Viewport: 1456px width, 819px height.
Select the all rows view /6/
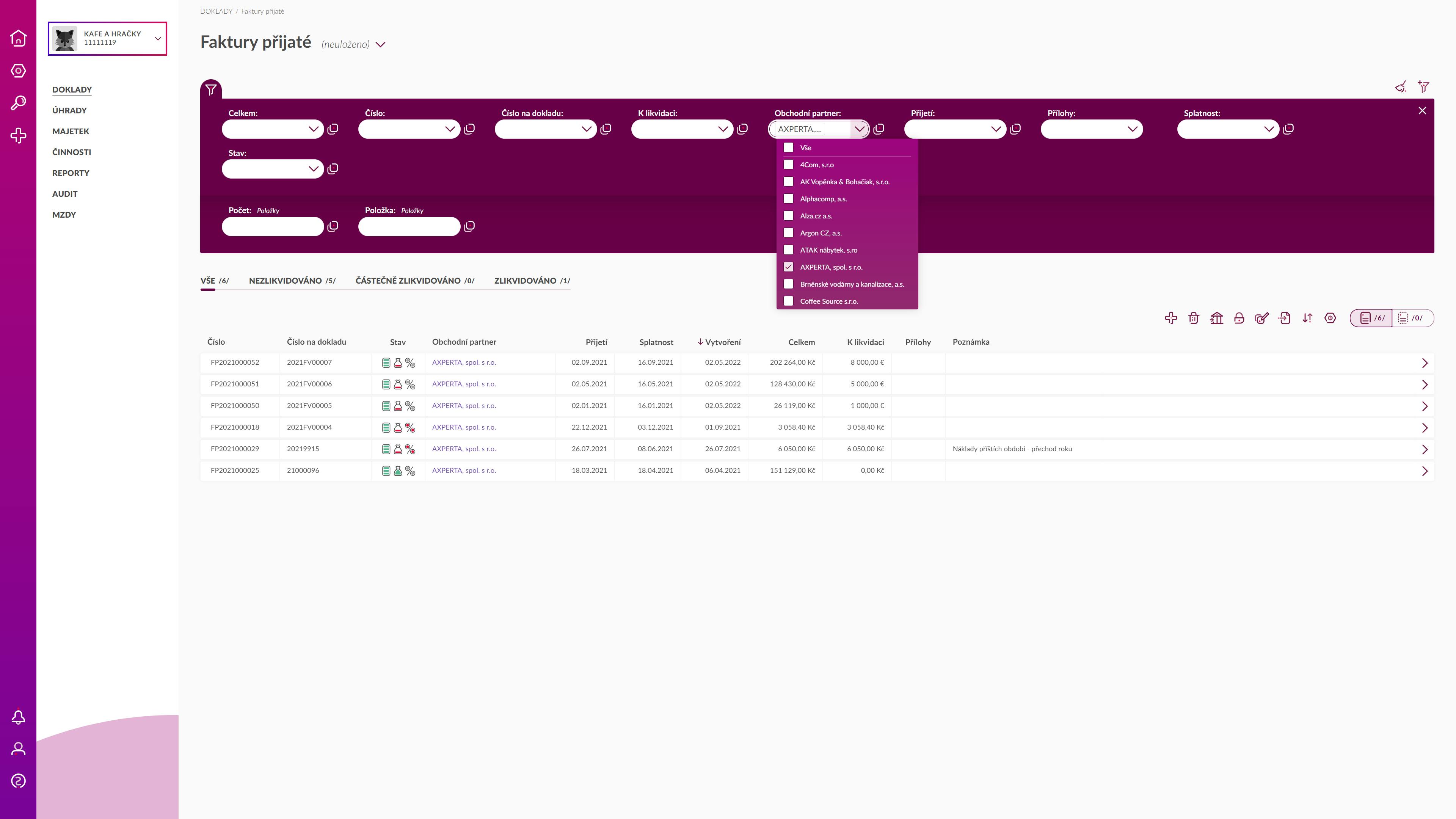tap(1371, 318)
